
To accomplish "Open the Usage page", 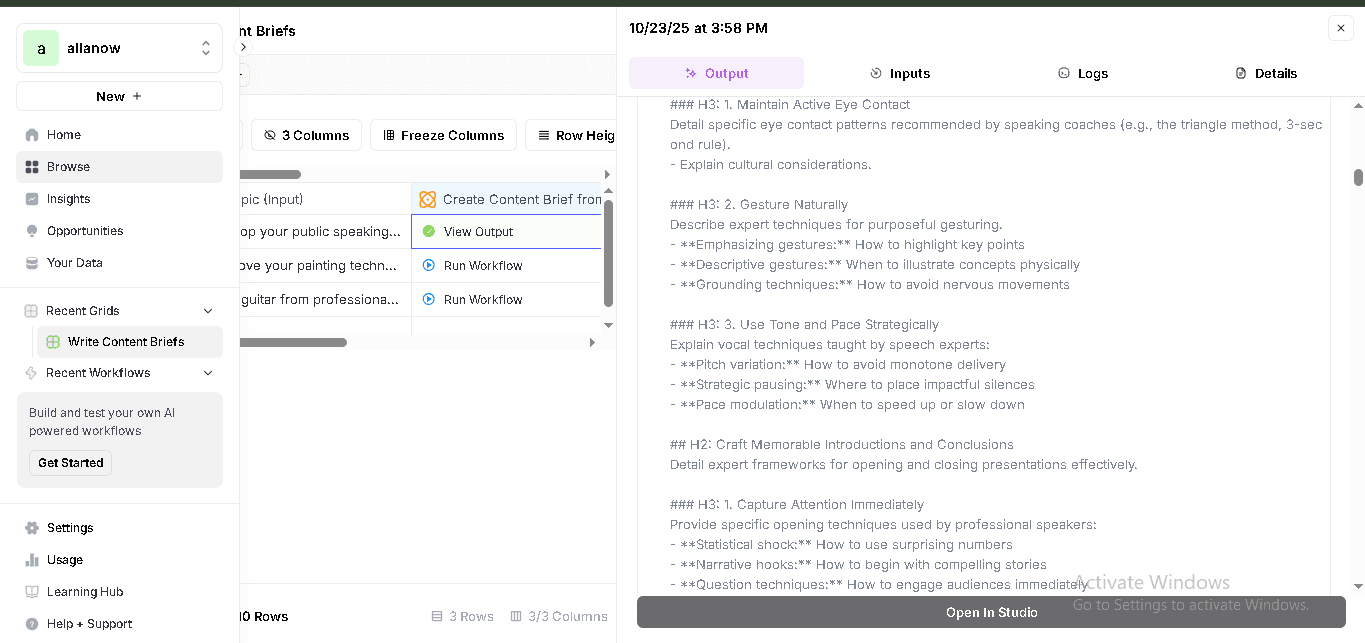I will point(64,560).
